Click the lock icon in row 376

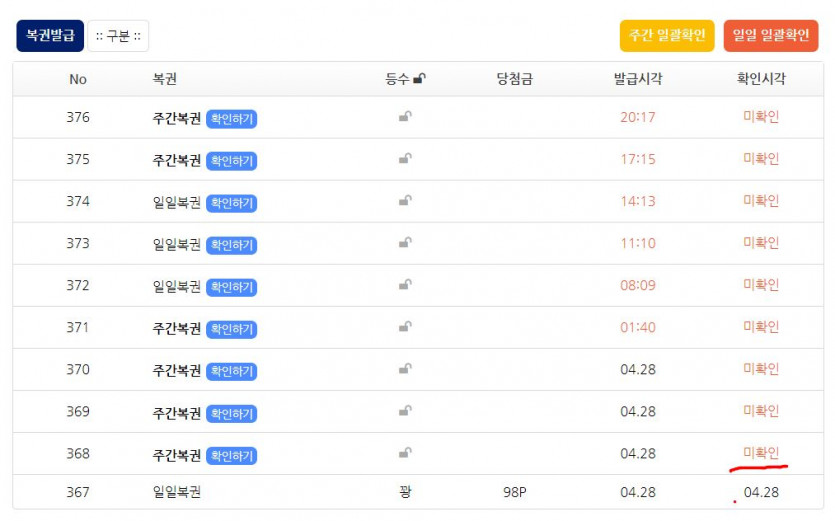pyautogui.click(x=405, y=117)
